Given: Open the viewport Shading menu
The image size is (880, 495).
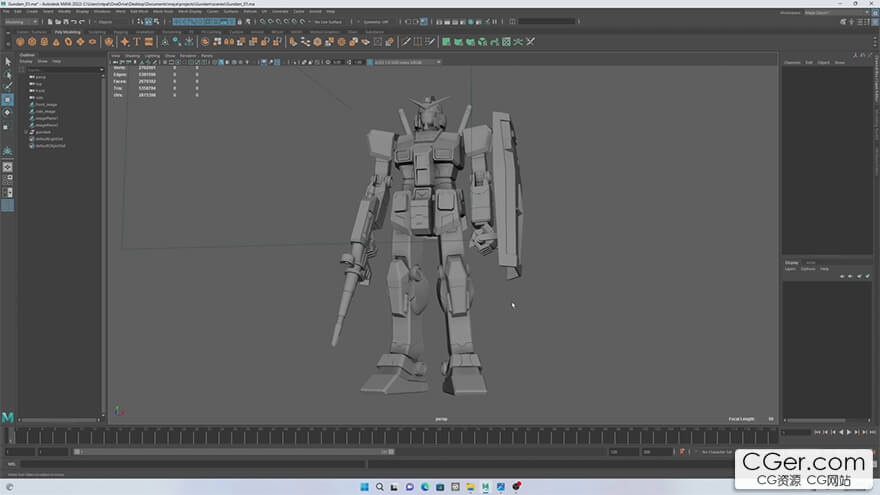Looking at the screenshot, I should pos(132,56).
